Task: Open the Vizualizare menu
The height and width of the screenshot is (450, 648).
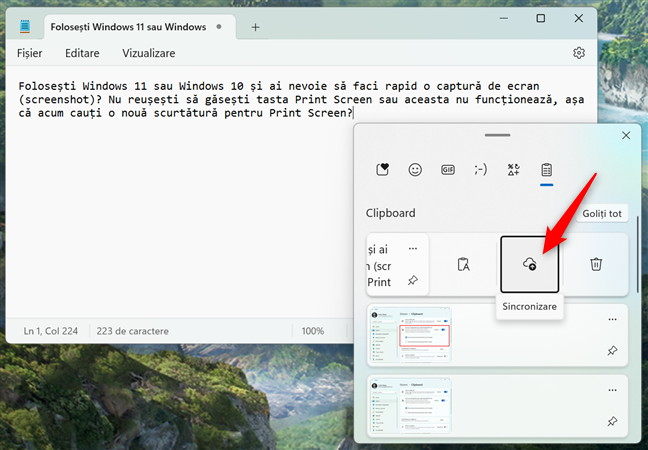Action: point(149,53)
